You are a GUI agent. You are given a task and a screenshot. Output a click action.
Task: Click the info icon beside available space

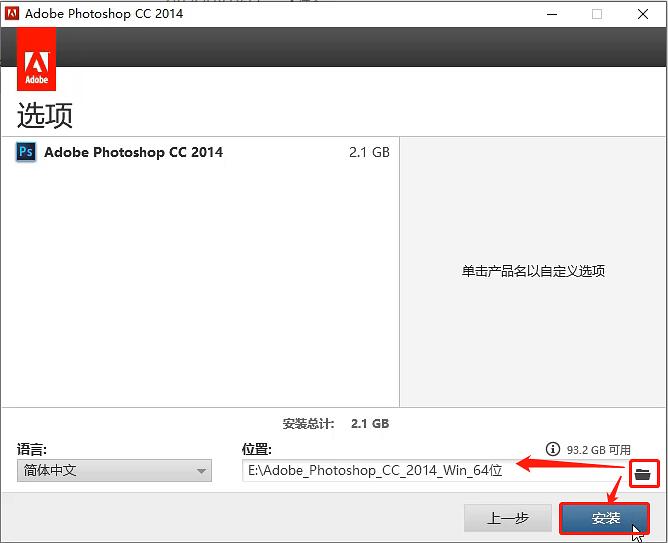[553, 449]
